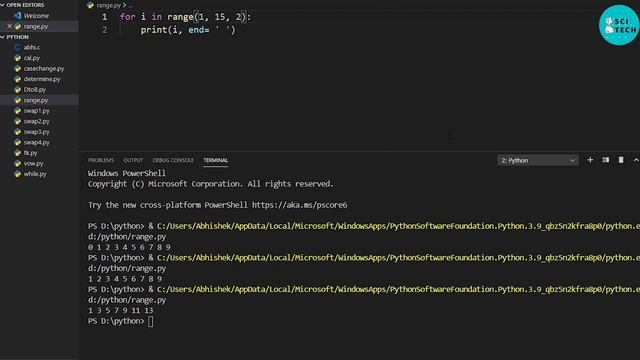Viewport: 640px width, 360px height.
Task: Maximize panel with the up chevron
Action: pos(636,160)
